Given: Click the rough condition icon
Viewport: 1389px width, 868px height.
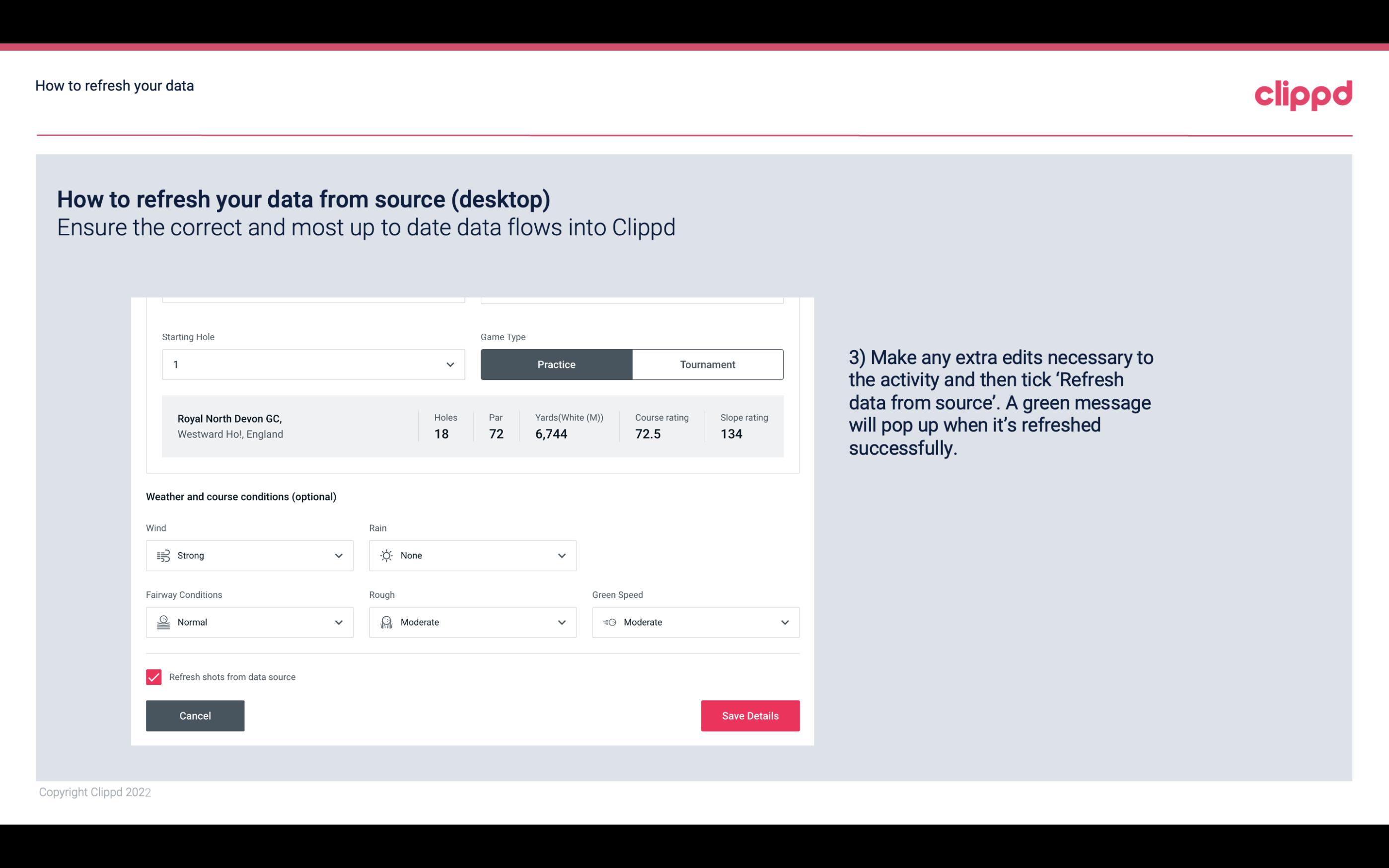Looking at the screenshot, I should [386, 622].
